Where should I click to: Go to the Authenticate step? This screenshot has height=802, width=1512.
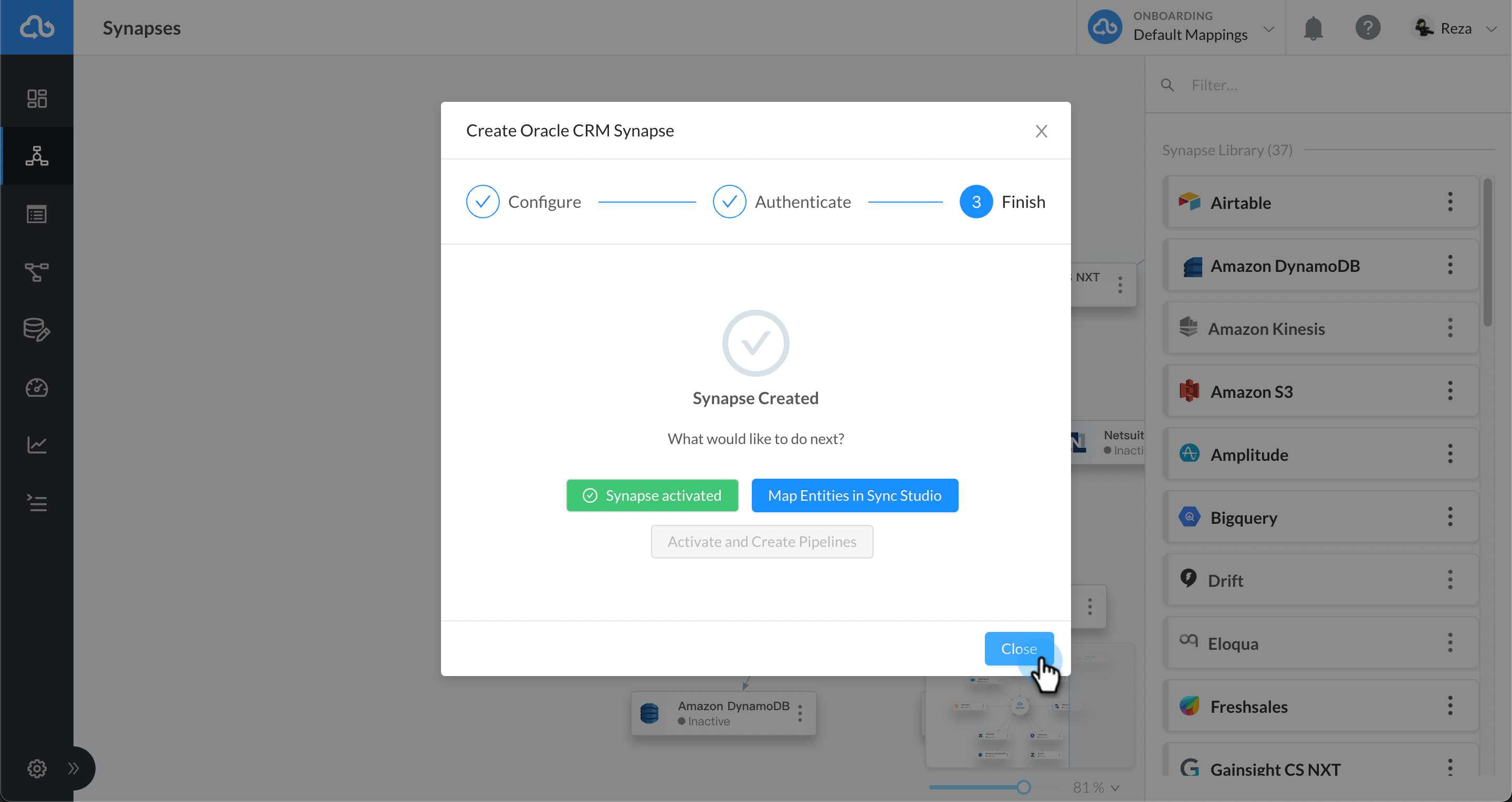click(x=782, y=202)
